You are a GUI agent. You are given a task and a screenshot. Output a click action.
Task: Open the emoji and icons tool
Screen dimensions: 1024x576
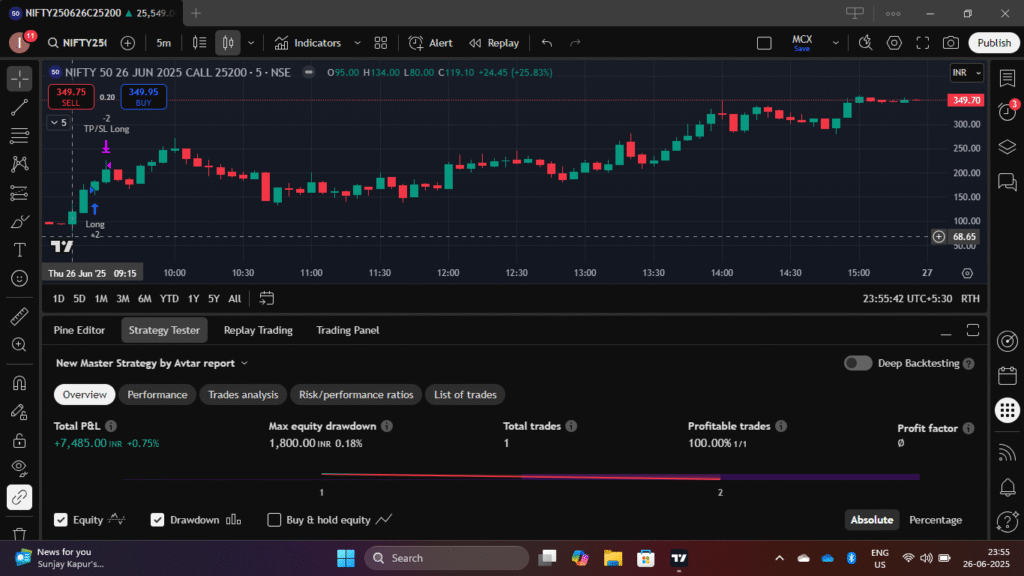point(20,279)
